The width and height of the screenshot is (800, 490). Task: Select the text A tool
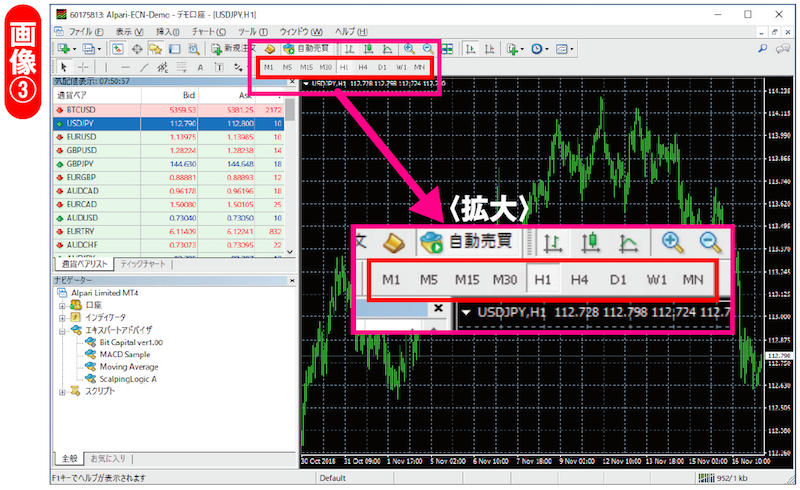[200, 67]
